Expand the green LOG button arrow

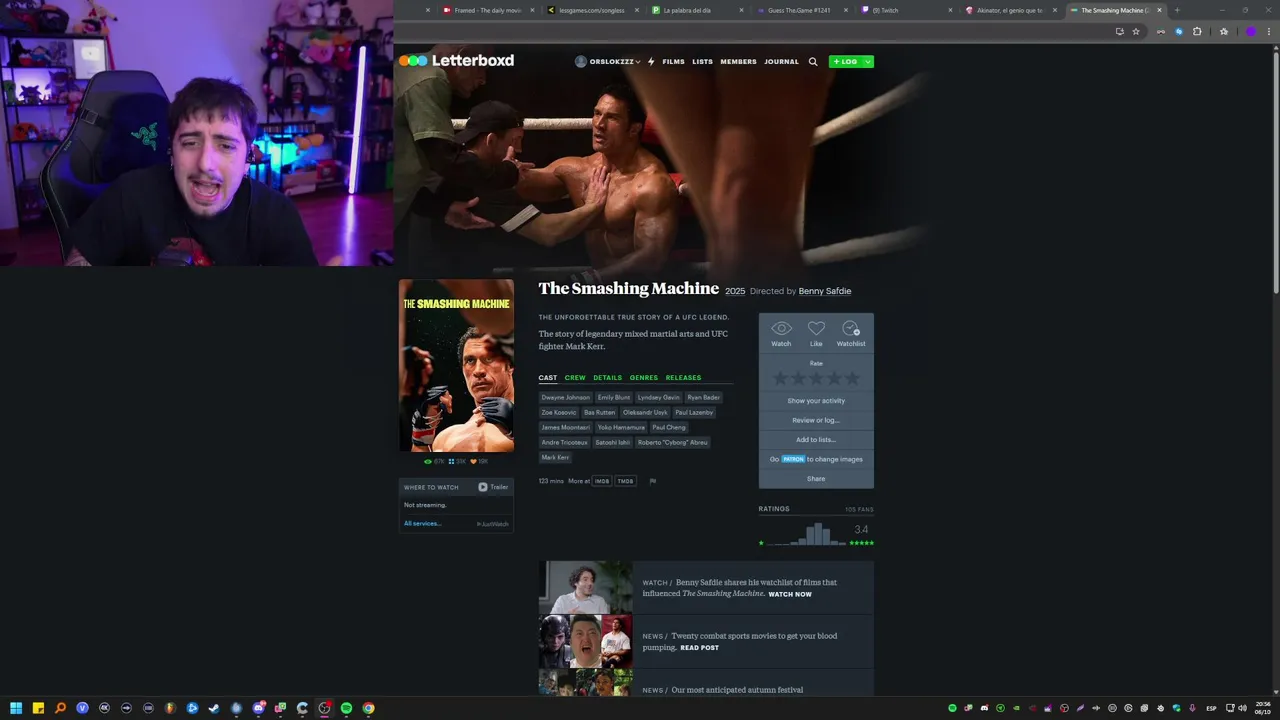868,62
